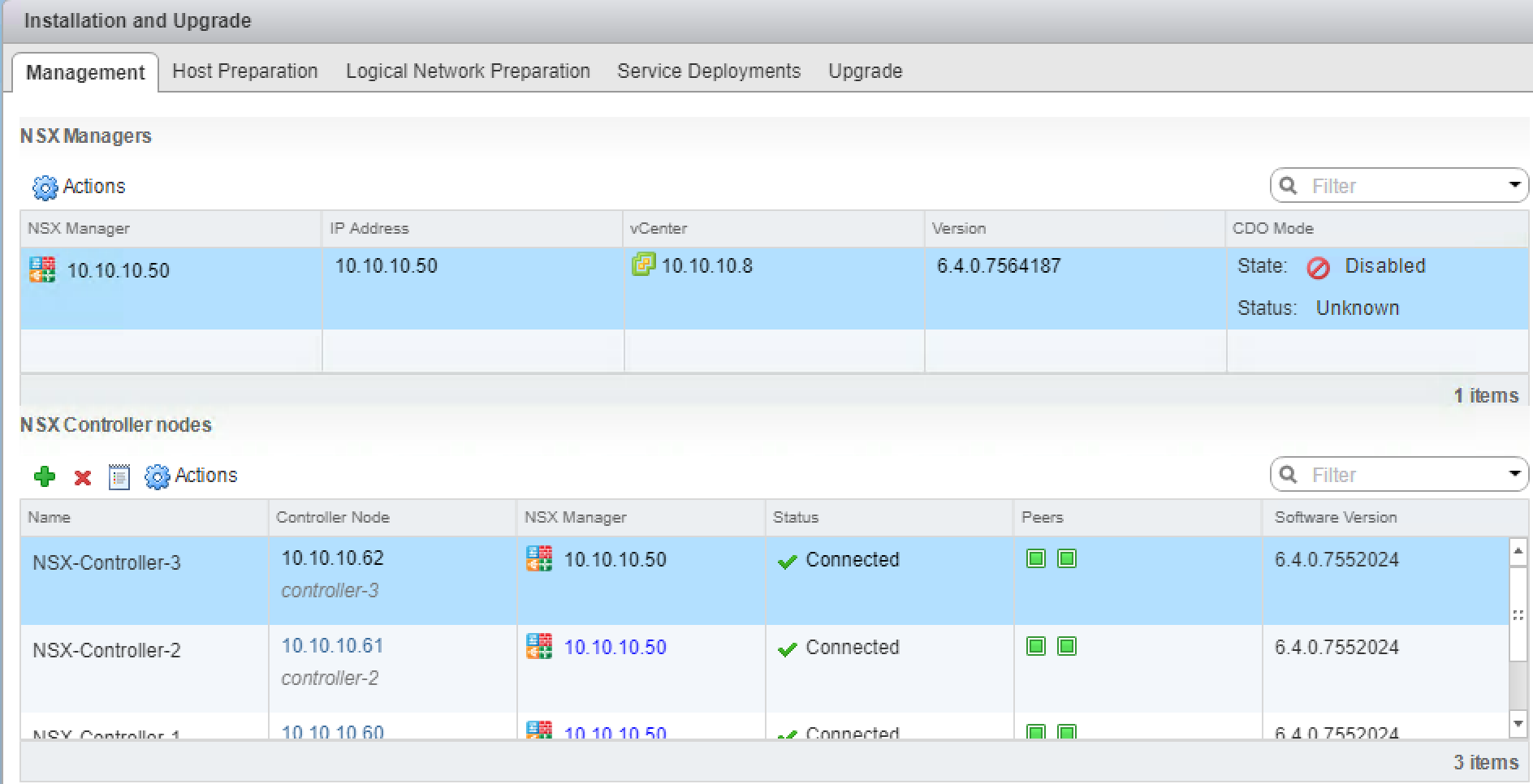Click second green peer square of NSX-Controller-3
Viewport: 1533px width, 784px height.
(1067, 558)
